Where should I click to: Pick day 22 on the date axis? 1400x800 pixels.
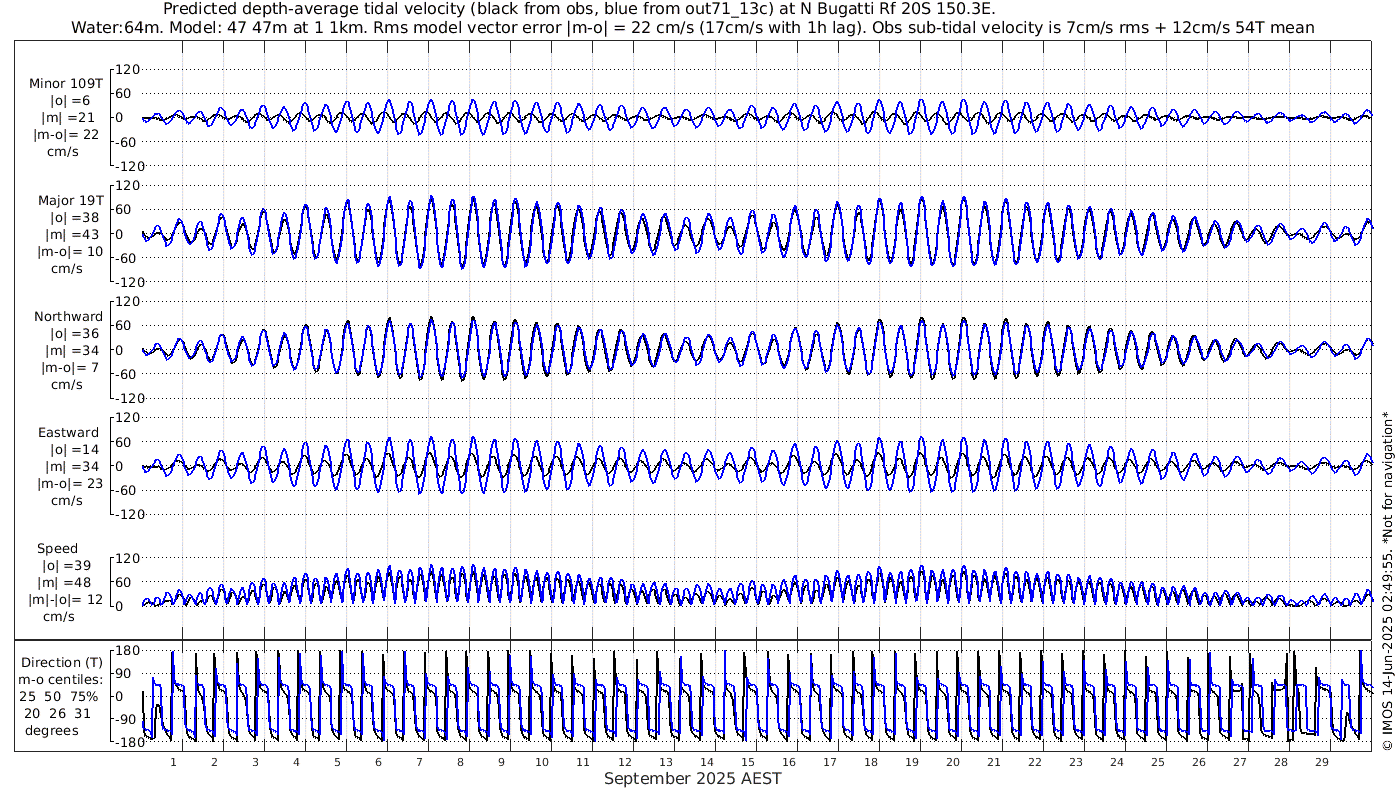click(1034, 762)
